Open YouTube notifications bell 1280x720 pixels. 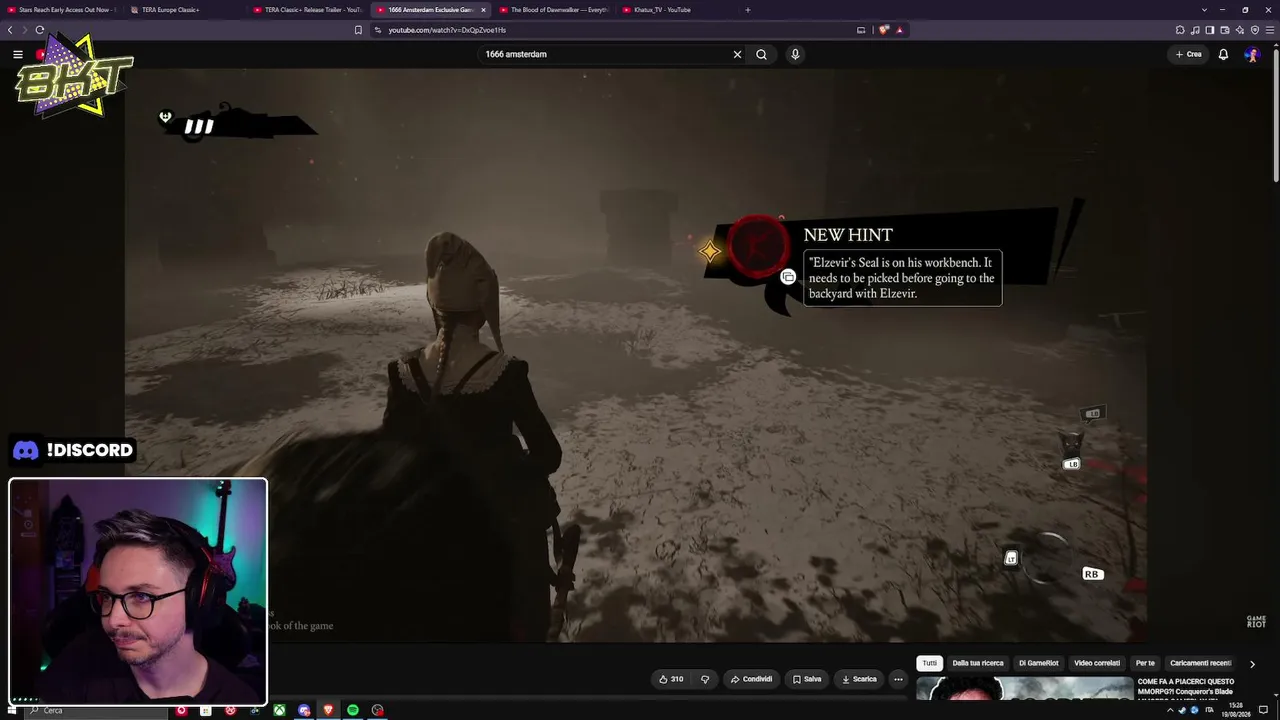(x=1223, y=54)
